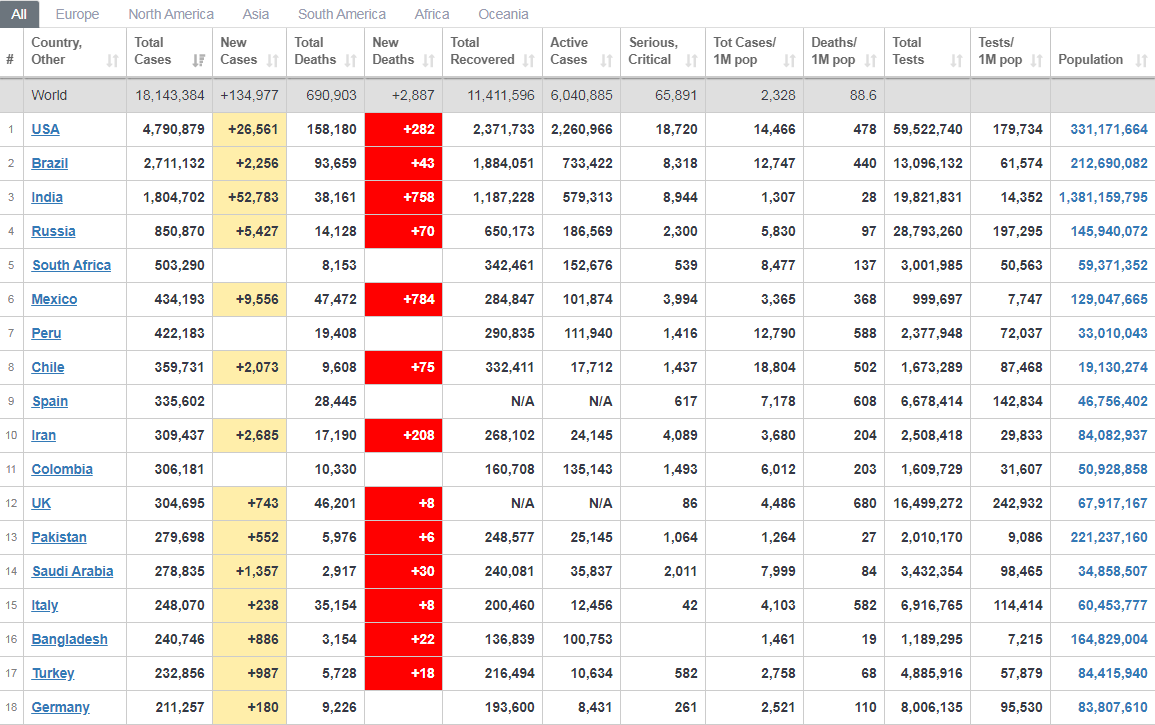Select Turkey new cases cell +987
Viewport: 1155px width, 725px height.
click(250, 673)
